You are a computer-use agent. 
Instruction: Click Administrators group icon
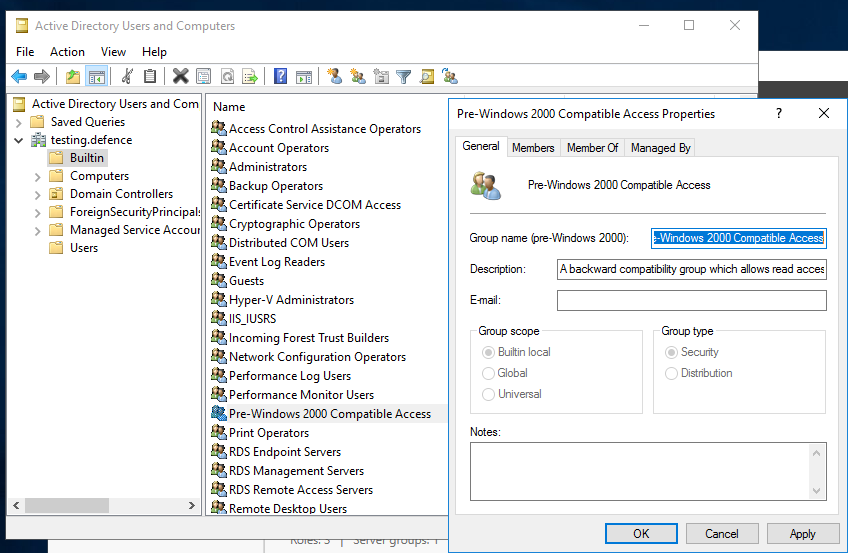tap(218, 166)
